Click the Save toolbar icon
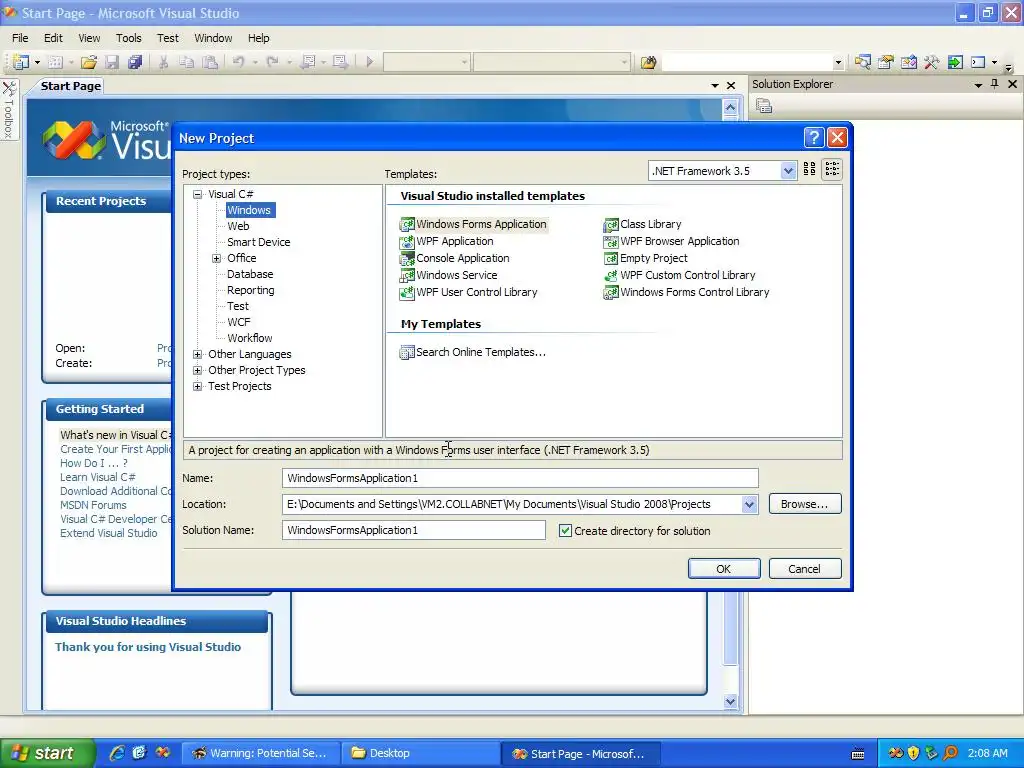Viewport: 1024px width, 768px height. tap(112, 62)
